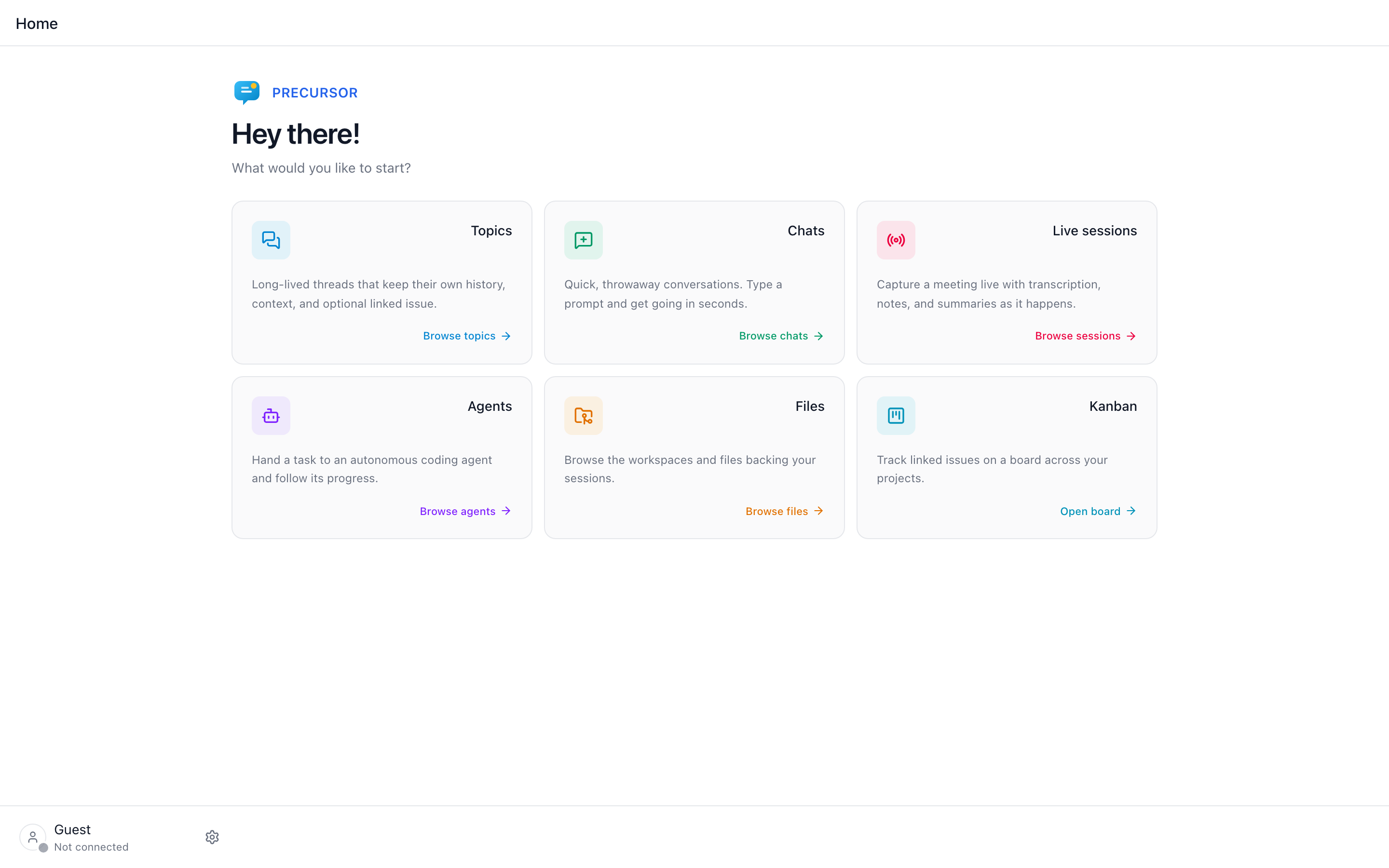This screenshot has width=1389, height=868.
Task: Click the arrow next to Browse chats
Action: [x=818, y=336]
